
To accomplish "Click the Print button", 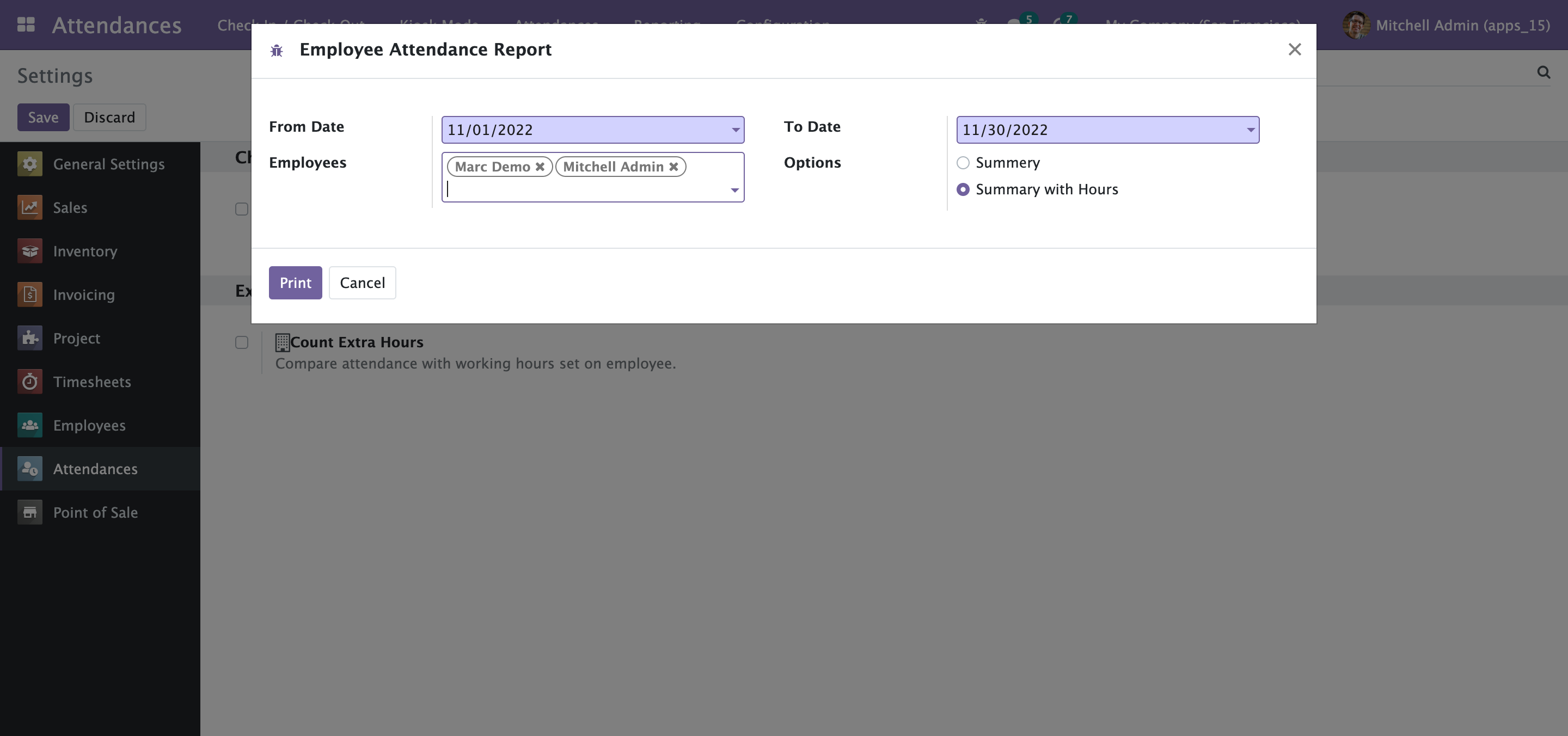I will 295,283.
